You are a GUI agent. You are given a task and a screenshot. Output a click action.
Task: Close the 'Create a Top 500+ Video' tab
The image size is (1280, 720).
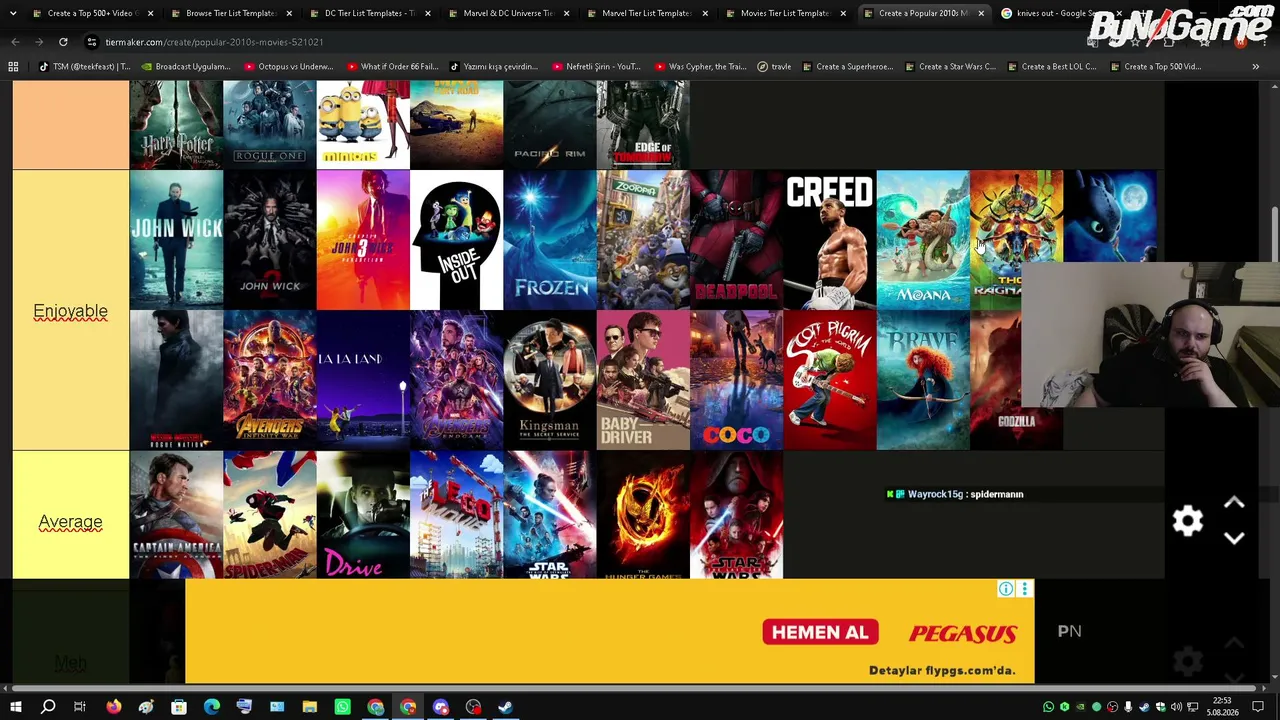click(x=150, y=13)
